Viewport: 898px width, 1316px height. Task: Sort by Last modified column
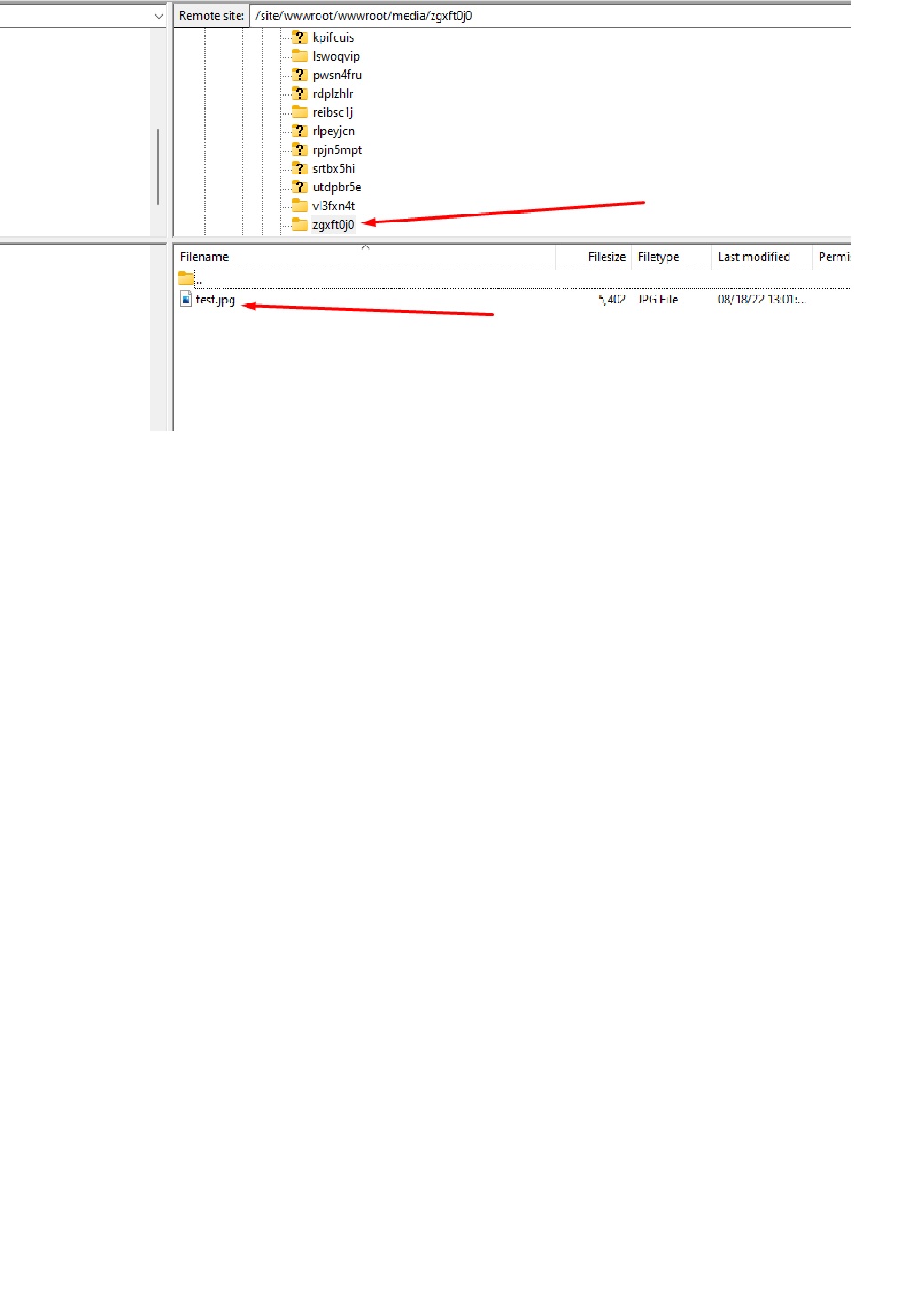click(x=754, y=256)
